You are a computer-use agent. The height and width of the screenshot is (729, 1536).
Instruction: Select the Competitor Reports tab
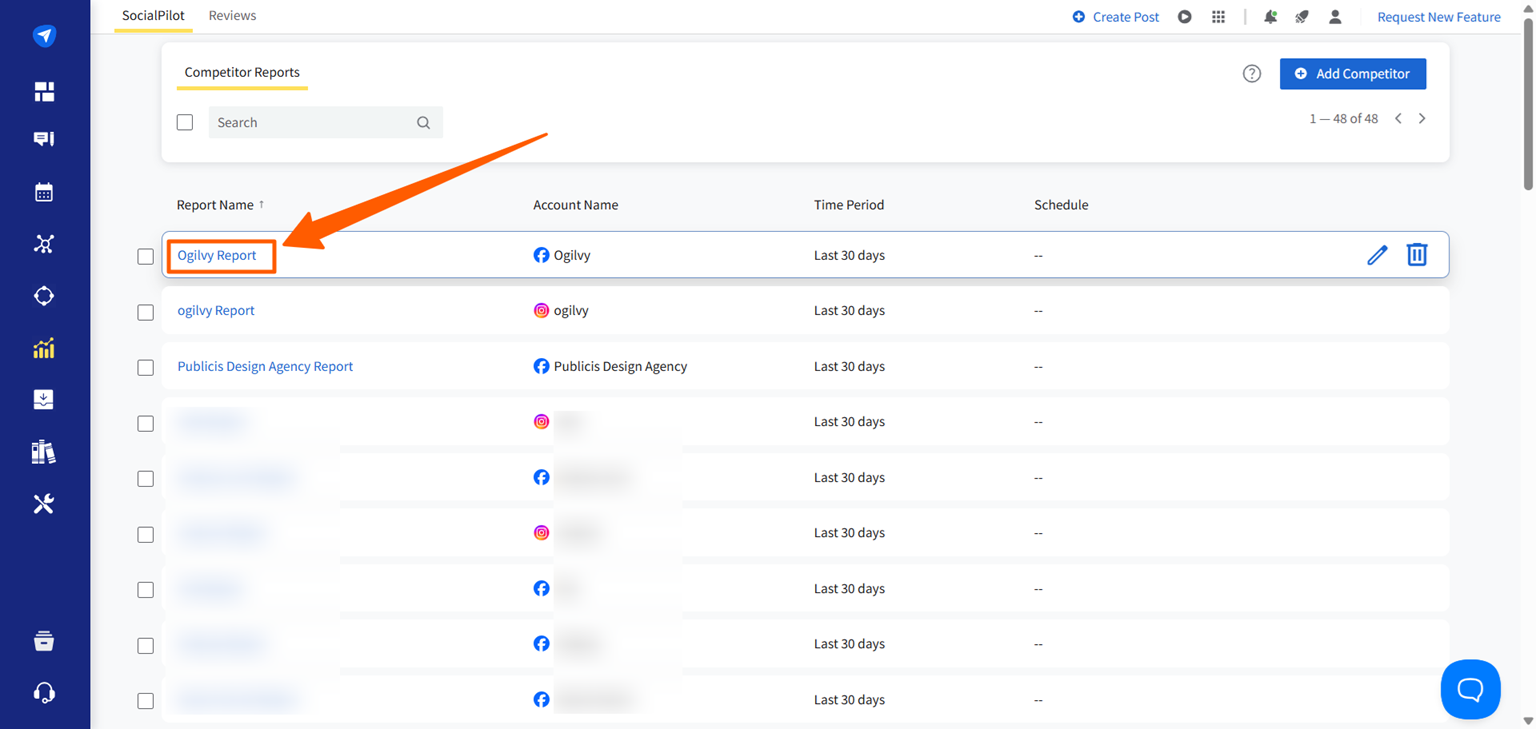242,73
